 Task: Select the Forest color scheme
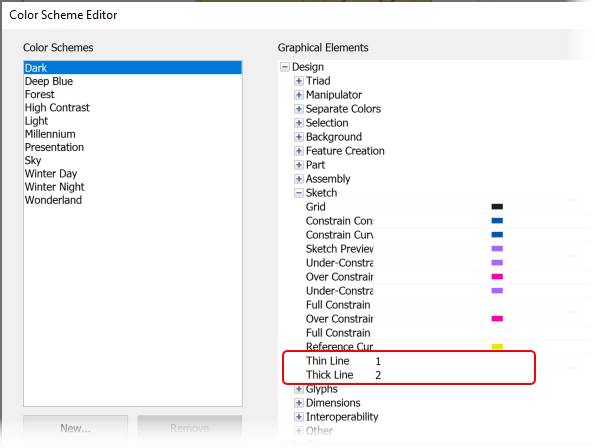pos(132,94)
